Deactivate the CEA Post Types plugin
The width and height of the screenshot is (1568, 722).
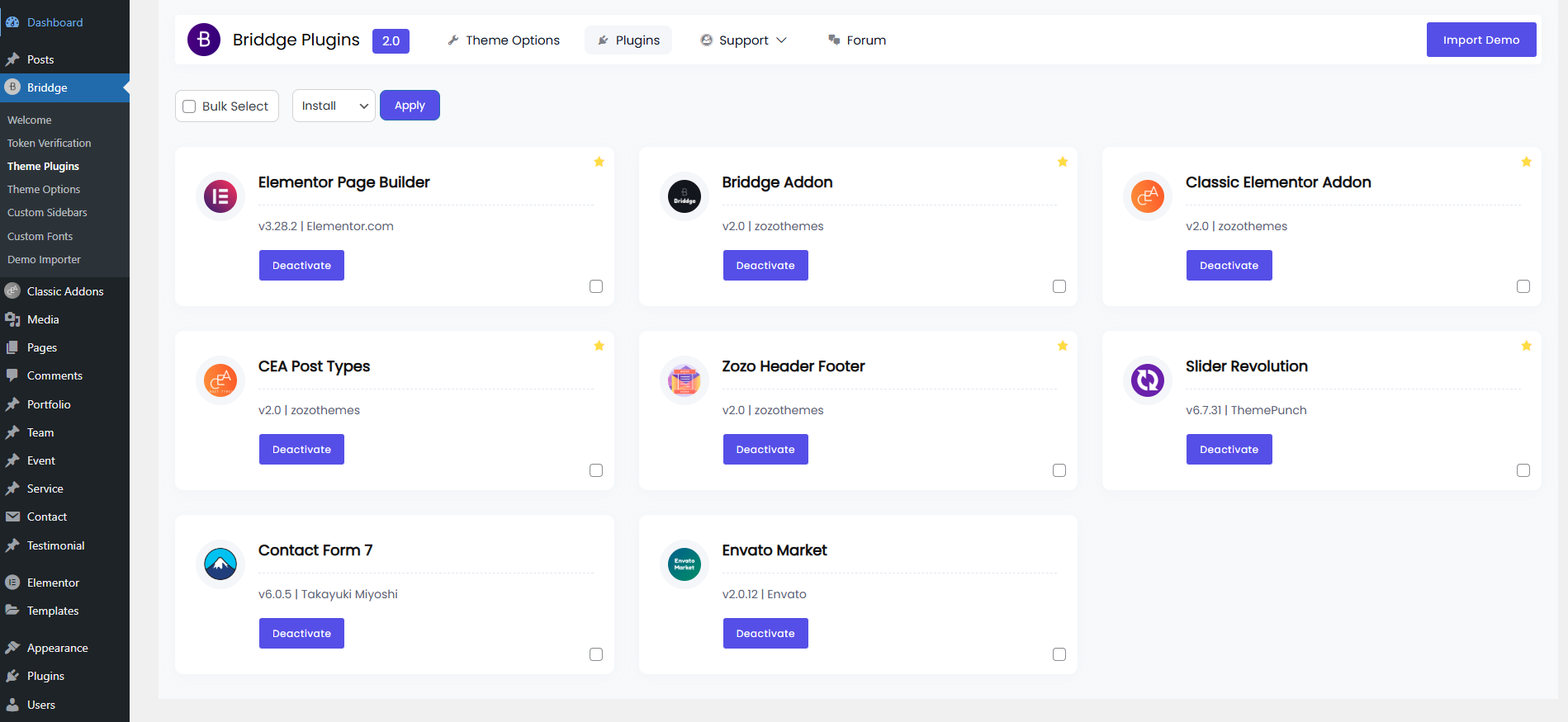point(301,450)
